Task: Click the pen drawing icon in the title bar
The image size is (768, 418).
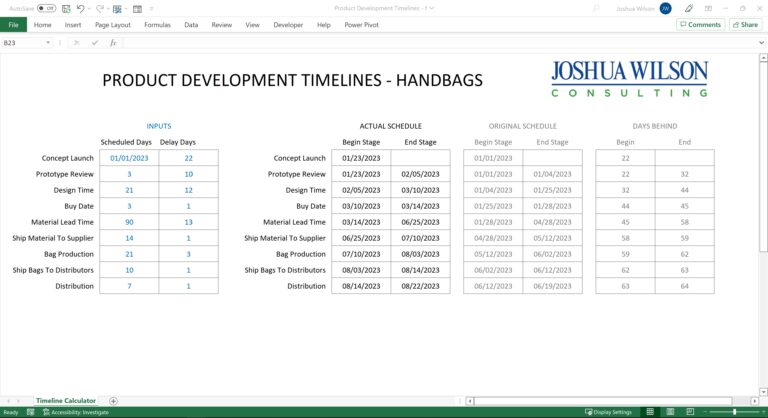Action: [689, 8]
